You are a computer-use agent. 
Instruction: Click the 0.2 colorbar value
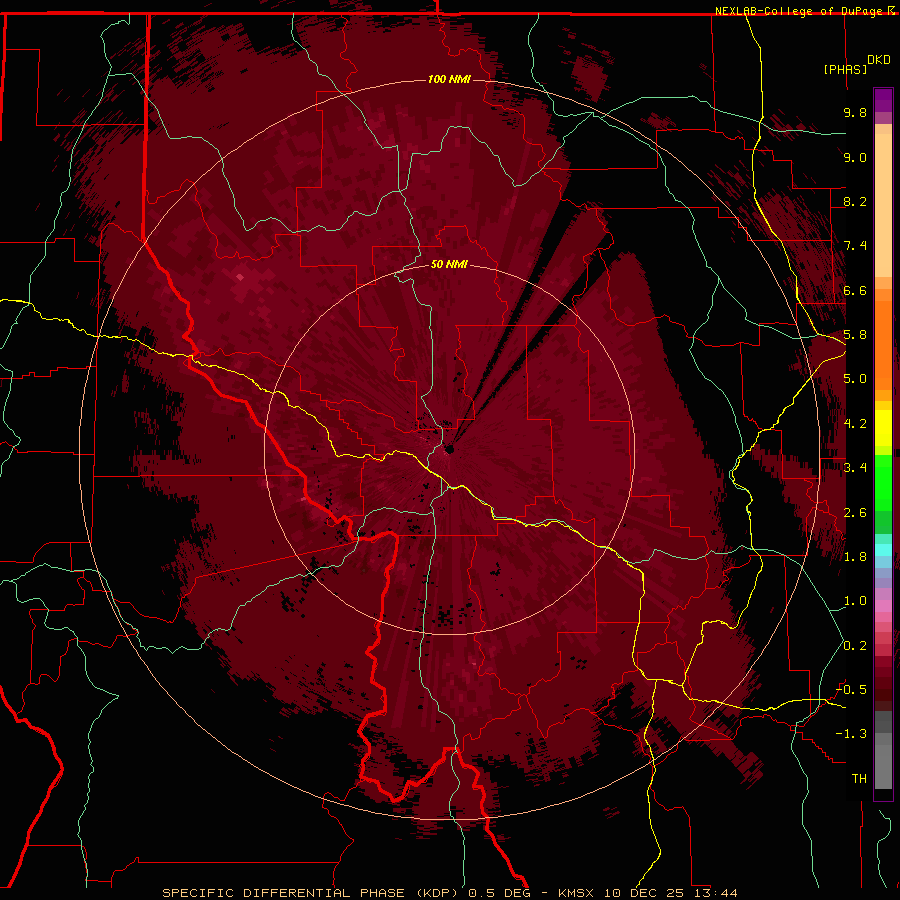pos(855,646)
